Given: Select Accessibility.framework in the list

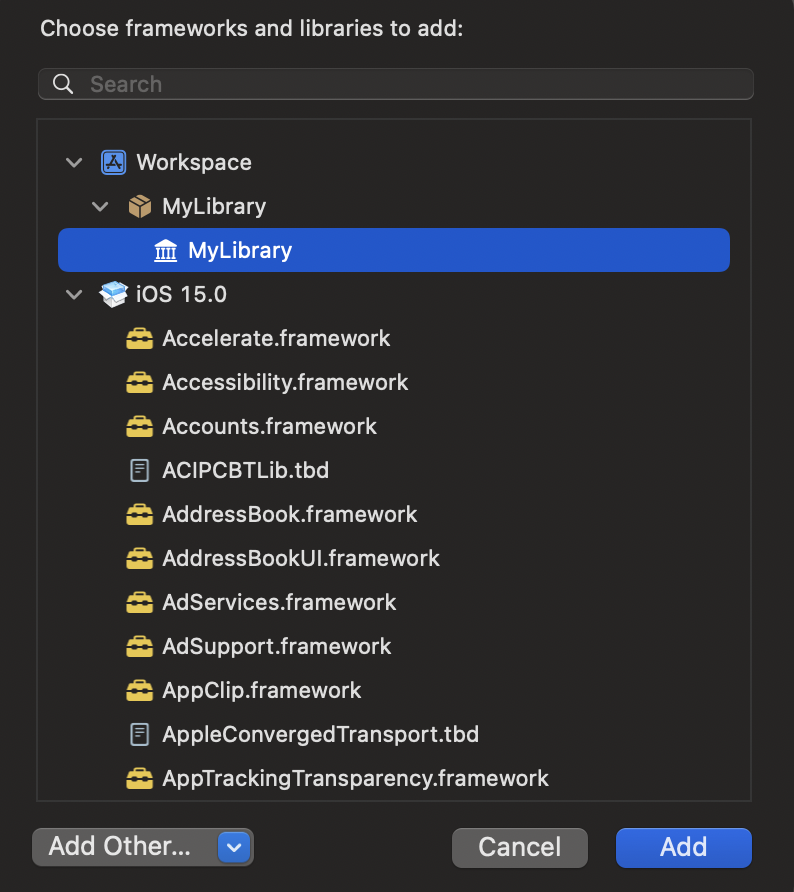Looking at the screenshot, I should [285, 382].
